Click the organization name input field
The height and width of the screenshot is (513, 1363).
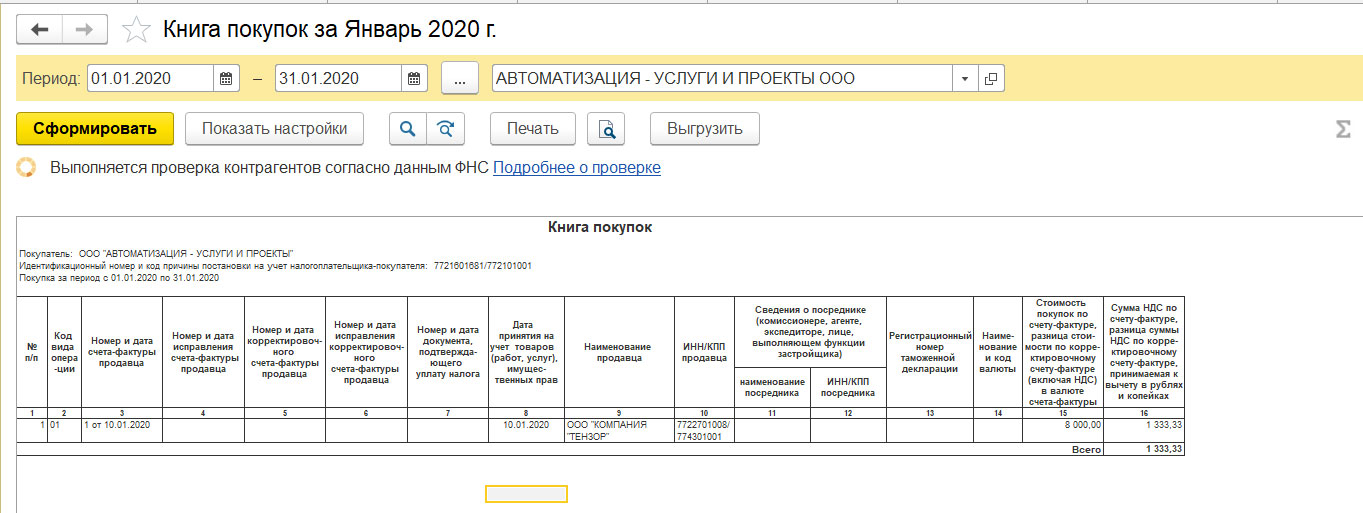pos(720,78)
